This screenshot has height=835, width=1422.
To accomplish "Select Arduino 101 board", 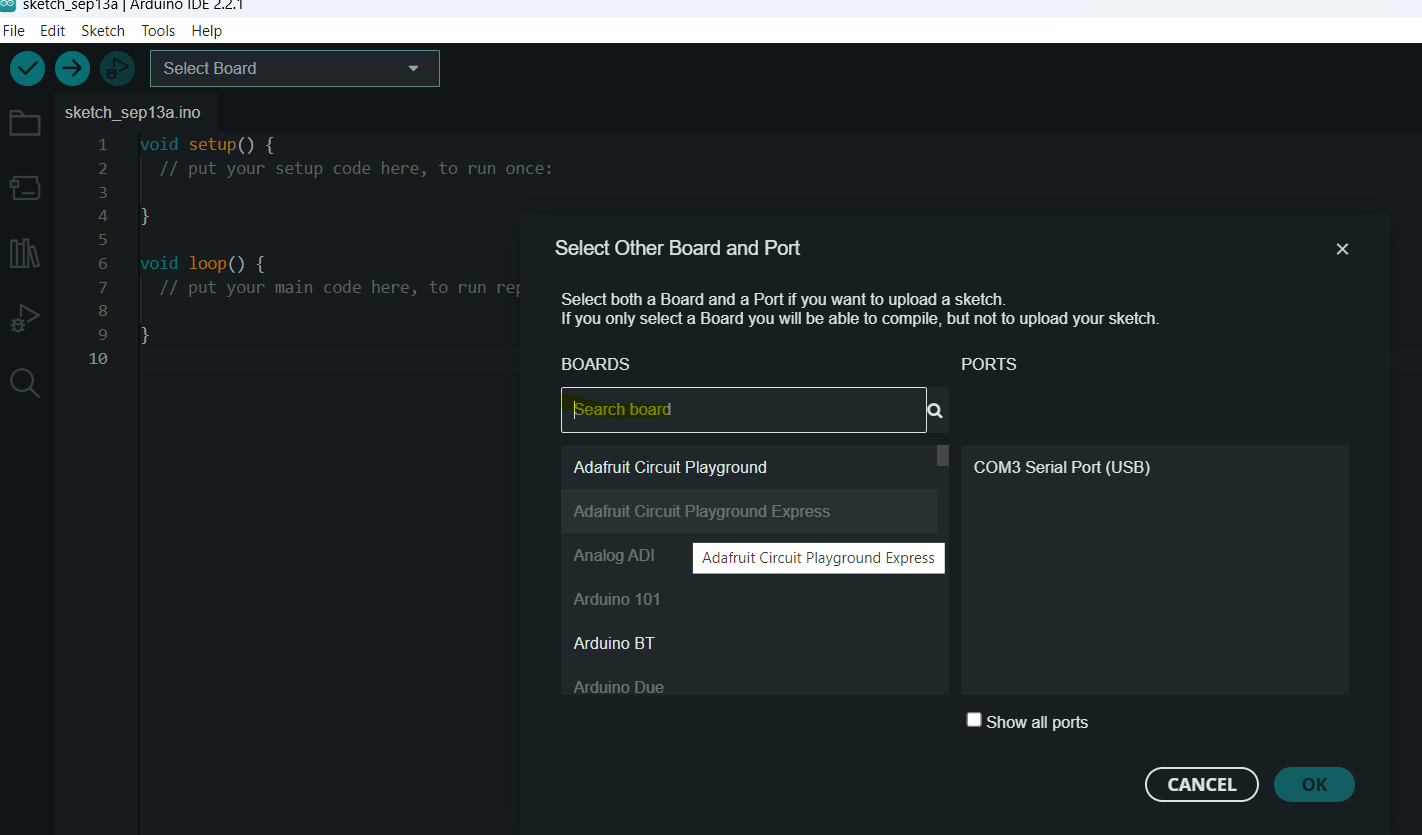I will (749, 599).
